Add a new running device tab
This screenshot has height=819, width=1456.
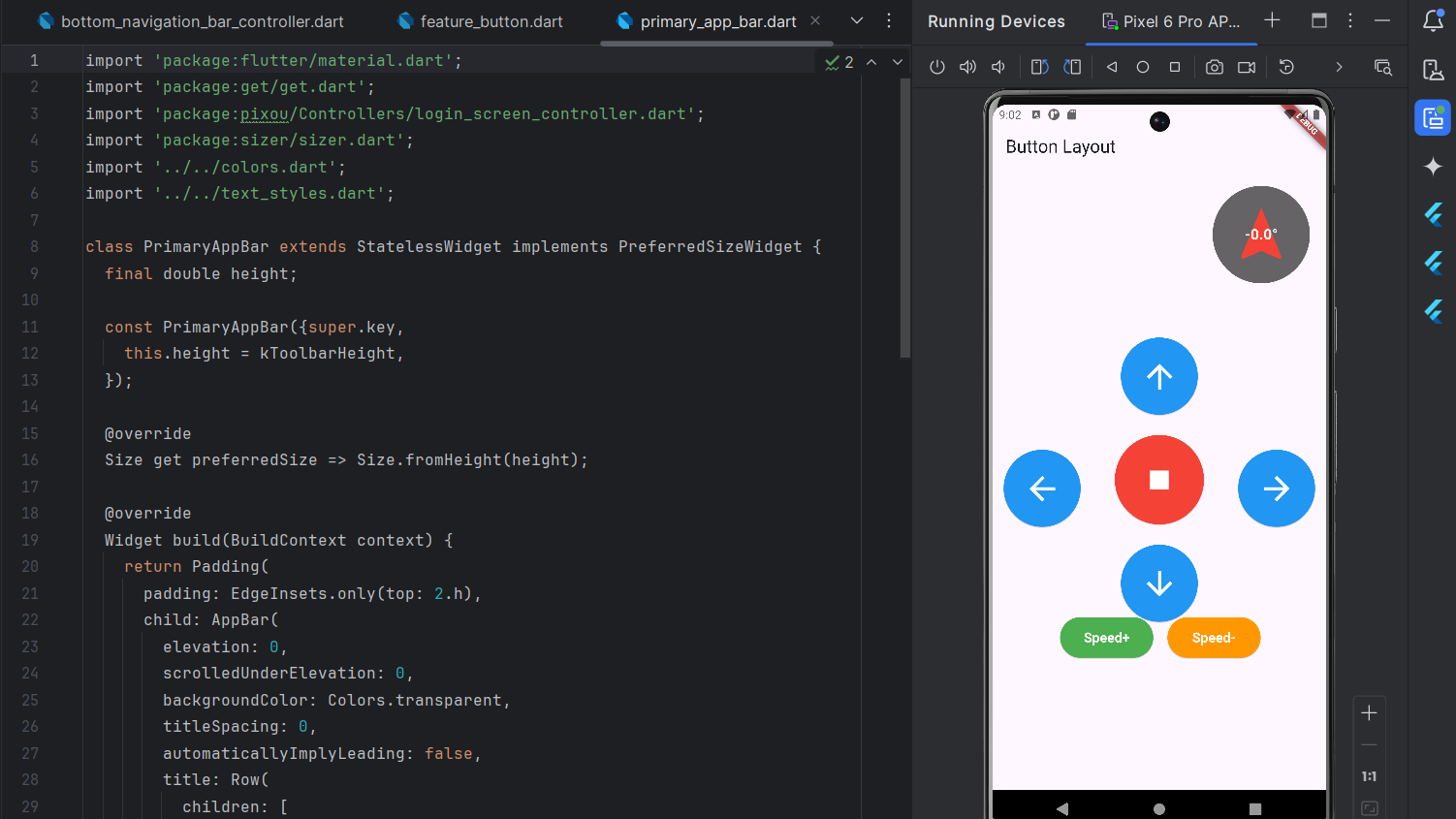coord(1273,20)
